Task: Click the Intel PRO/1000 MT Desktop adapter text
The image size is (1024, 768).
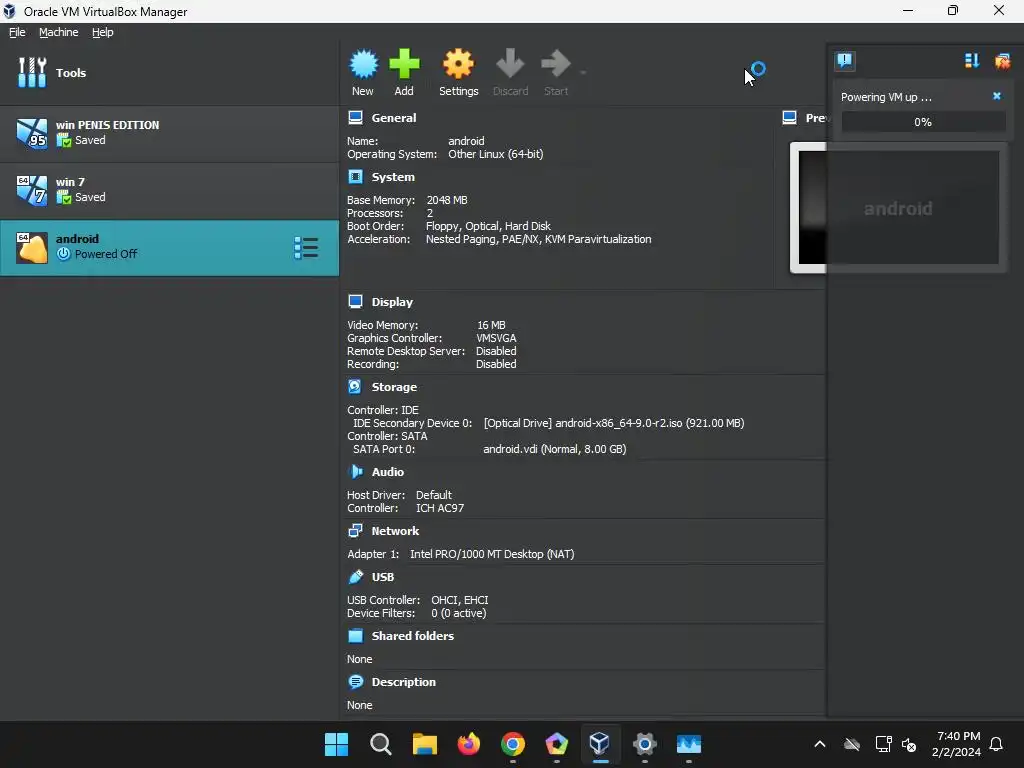Action: pos(492,554)
